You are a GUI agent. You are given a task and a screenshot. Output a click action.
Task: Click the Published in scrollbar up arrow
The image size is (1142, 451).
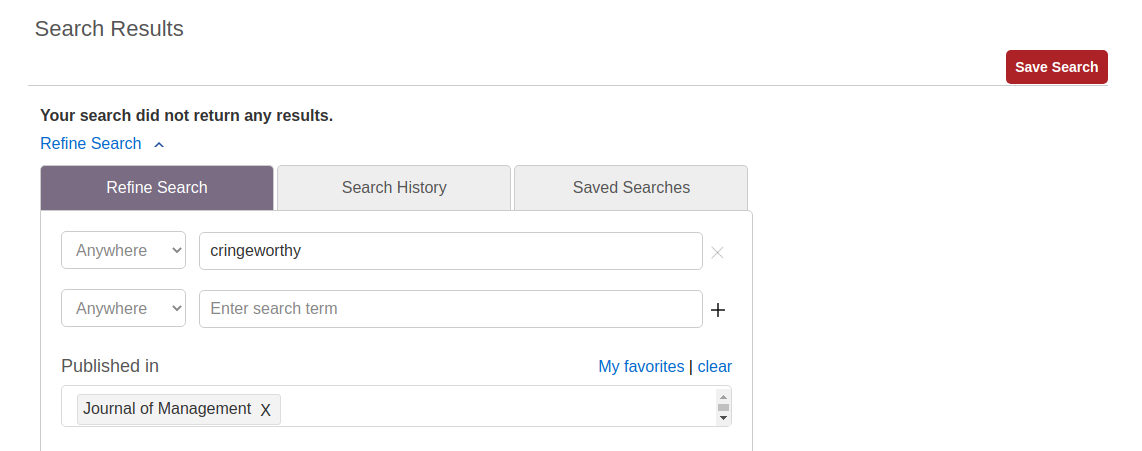coord(723,397)
